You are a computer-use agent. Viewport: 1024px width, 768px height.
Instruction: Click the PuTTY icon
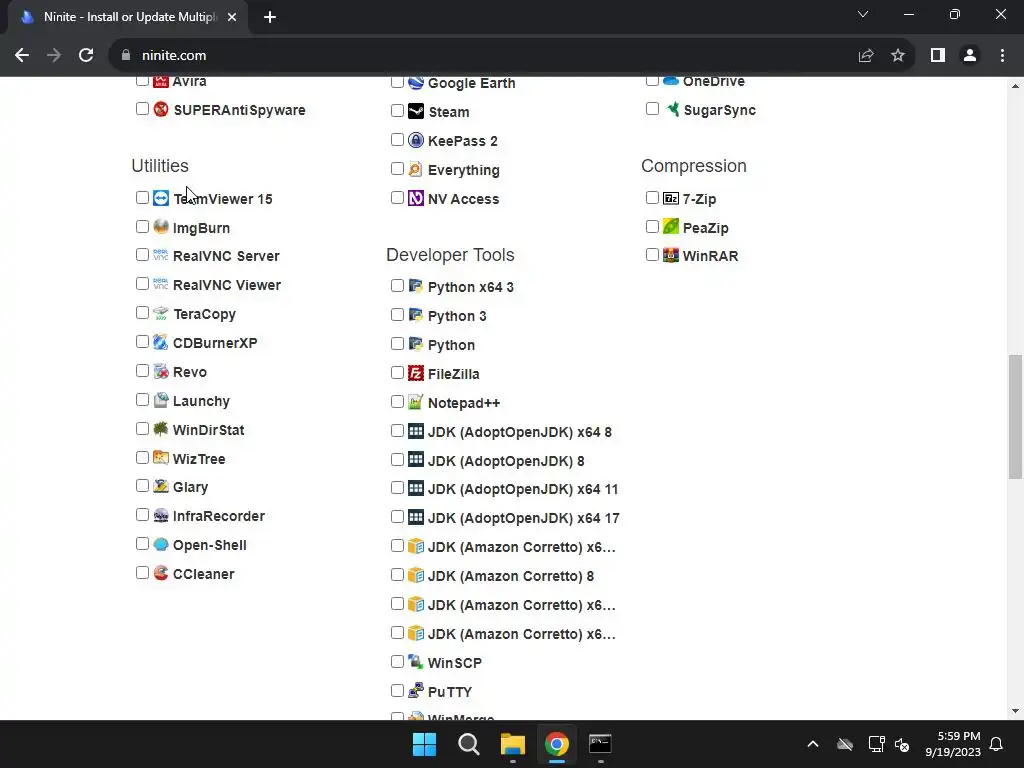point(416,690)
